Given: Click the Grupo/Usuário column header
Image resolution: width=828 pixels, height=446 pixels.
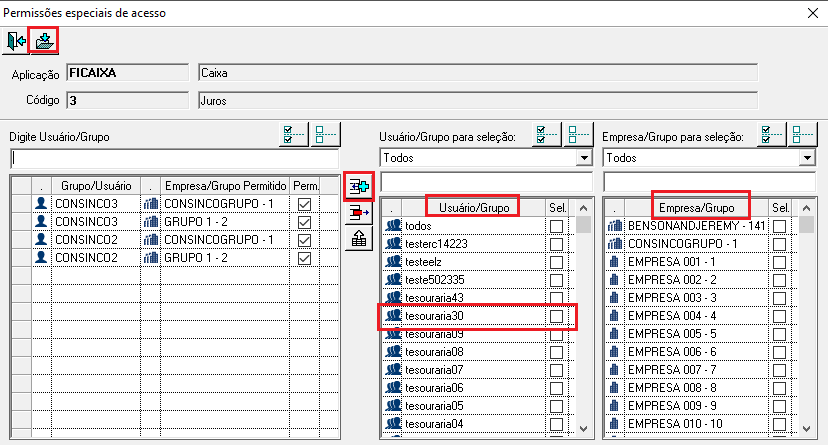Looking at the screenshot, I should [x=96, y=186].
